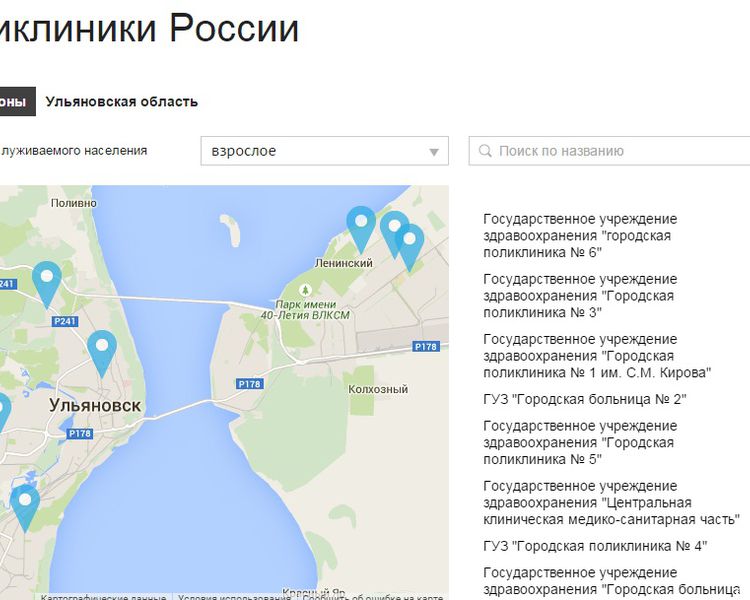Click 'Условия использования' link under the map
750x600 pixels.
click(x=234, y=598)
